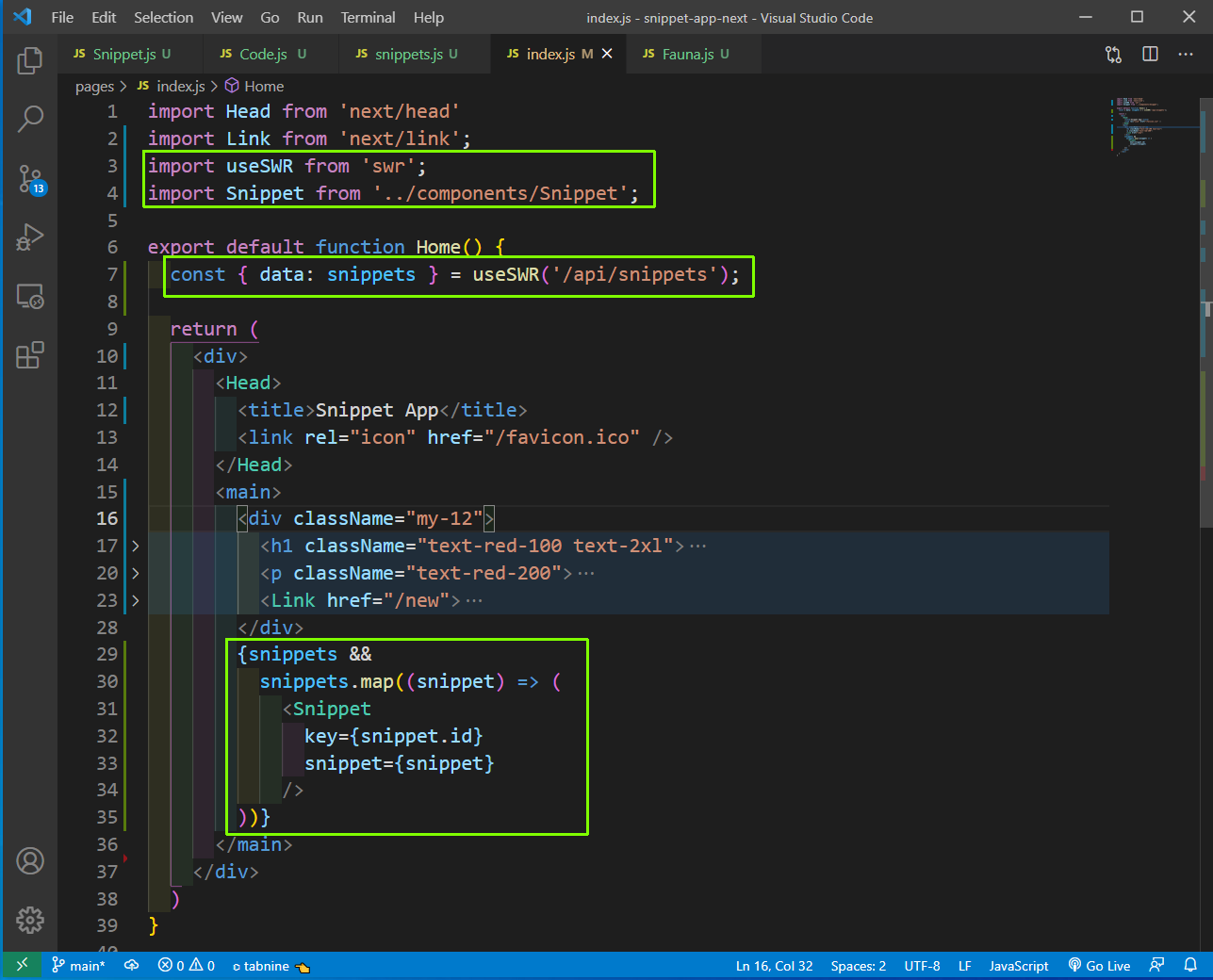Viewport: 1213px width, 980px height.
Task: Expand the folded Link block on line 23
Action: (x=136, y=600)
